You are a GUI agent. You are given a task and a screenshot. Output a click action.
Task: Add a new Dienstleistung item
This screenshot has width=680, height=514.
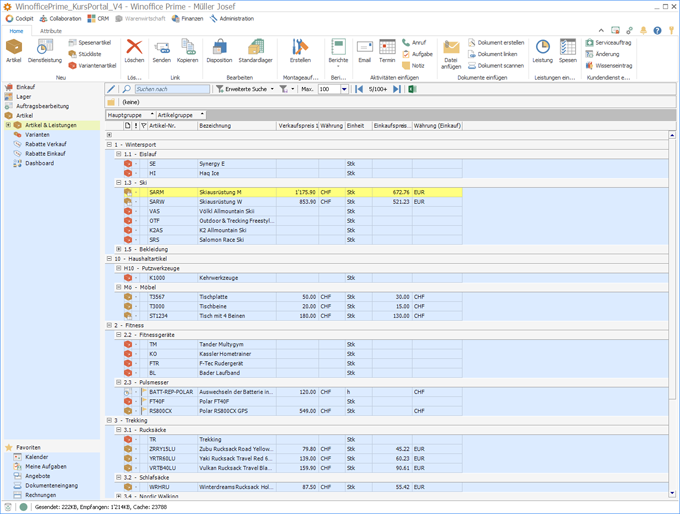(45, 51)
